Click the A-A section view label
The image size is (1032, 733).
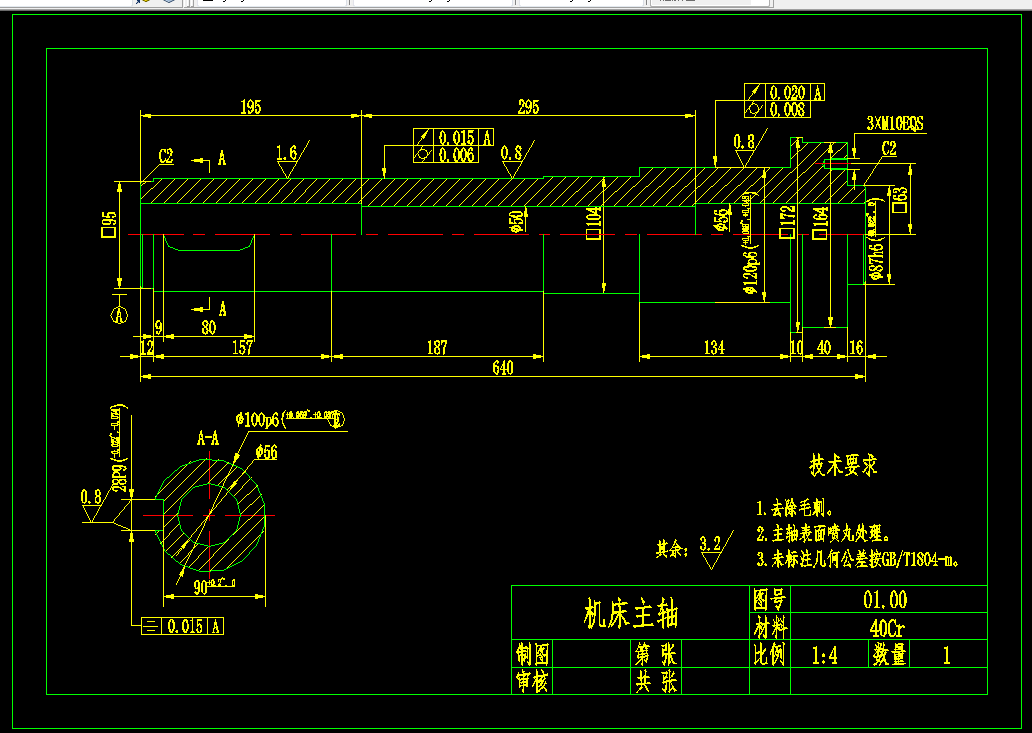[x=208, y=438]
